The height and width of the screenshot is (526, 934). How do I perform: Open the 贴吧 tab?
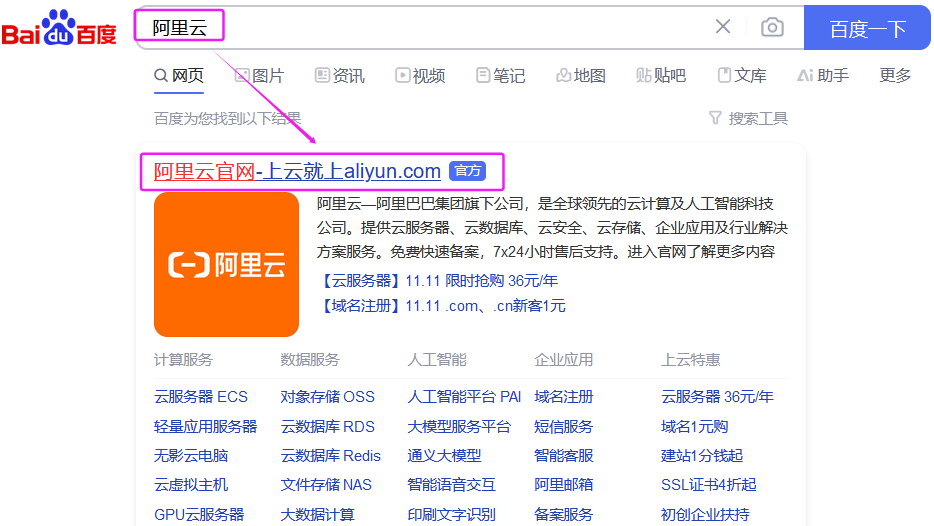pyautogui.click(x=661, y=76)
